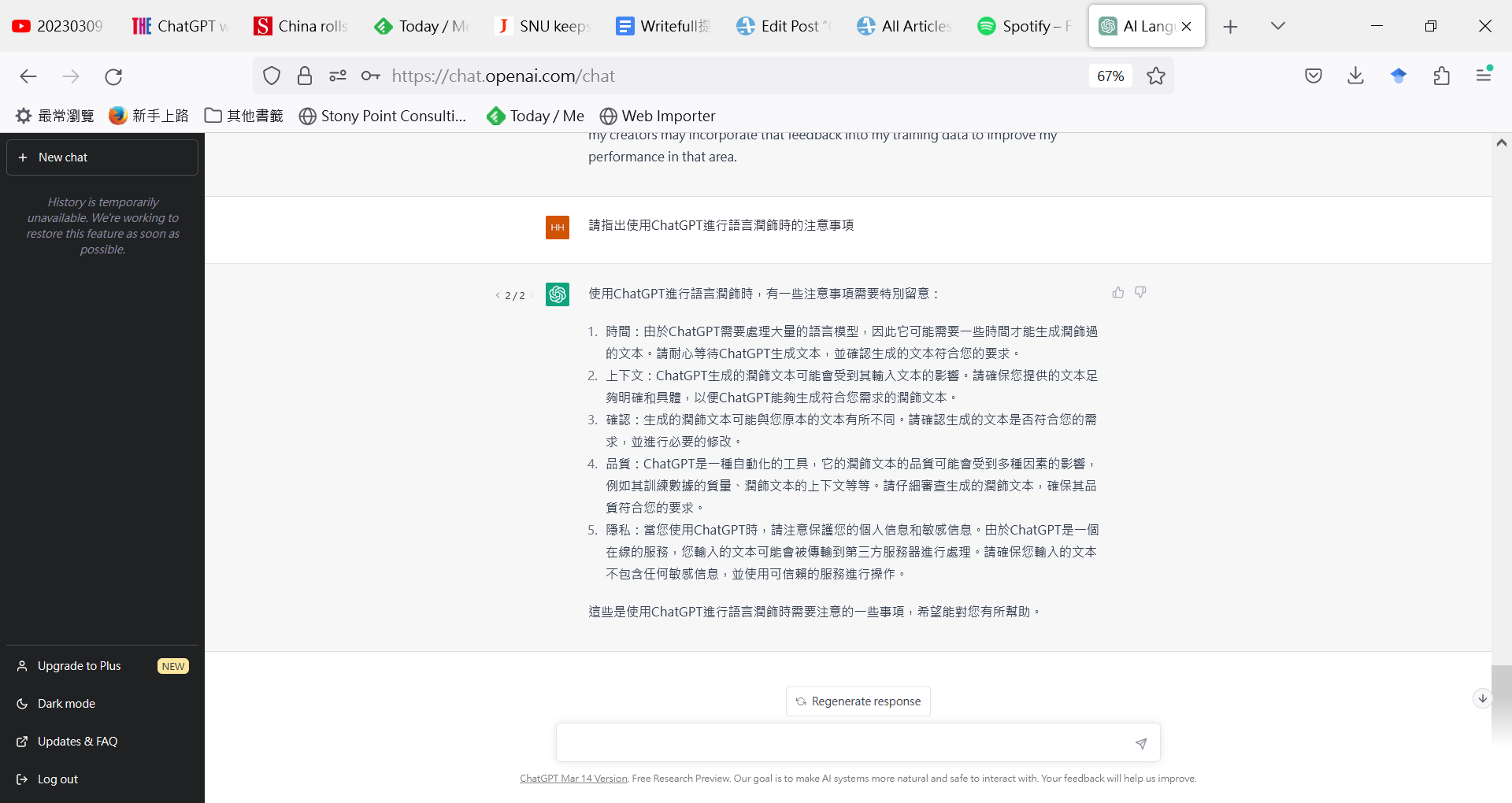Open the Downloads arrow icon
The width and height of the screenshot is (1512, 803).
point(1355,76)
